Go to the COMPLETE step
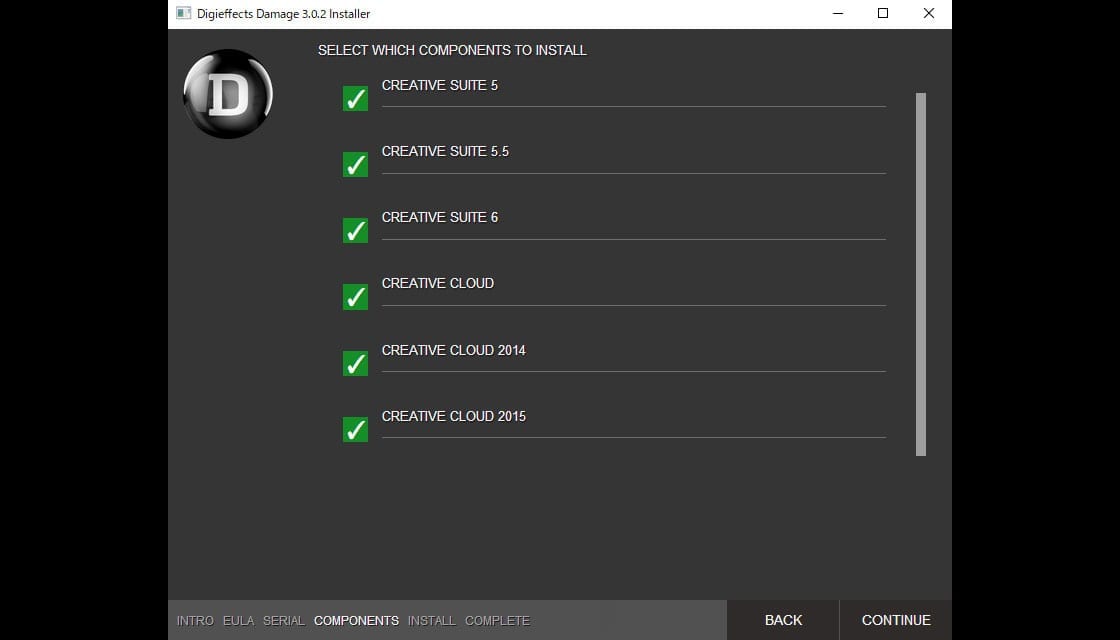 [497, 621]
